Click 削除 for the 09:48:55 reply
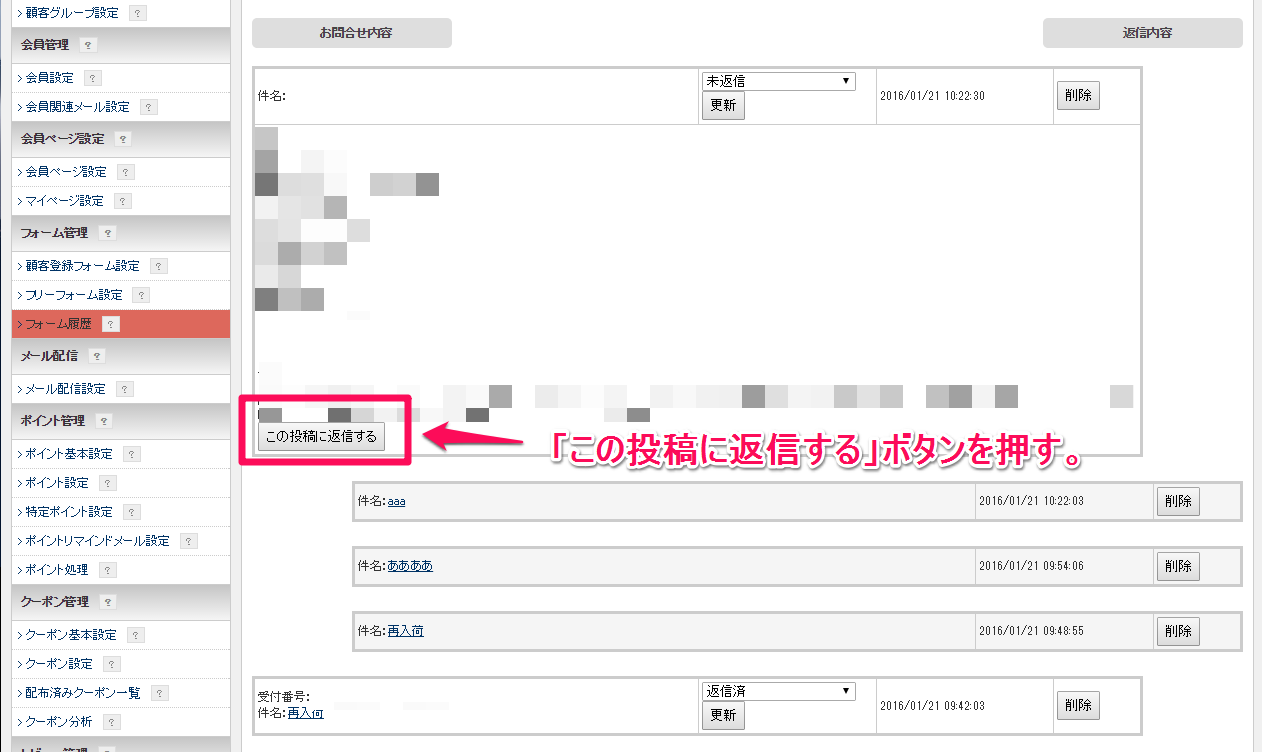Image resolution: width=1262 pixels, height=752 pixels. [1178, 631]
